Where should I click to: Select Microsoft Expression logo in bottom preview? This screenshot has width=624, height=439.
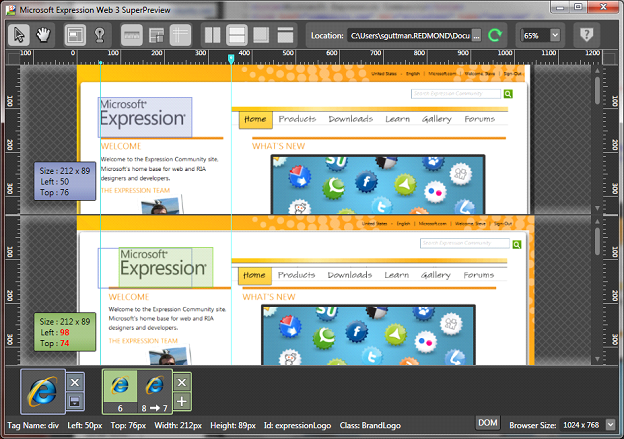166,267
